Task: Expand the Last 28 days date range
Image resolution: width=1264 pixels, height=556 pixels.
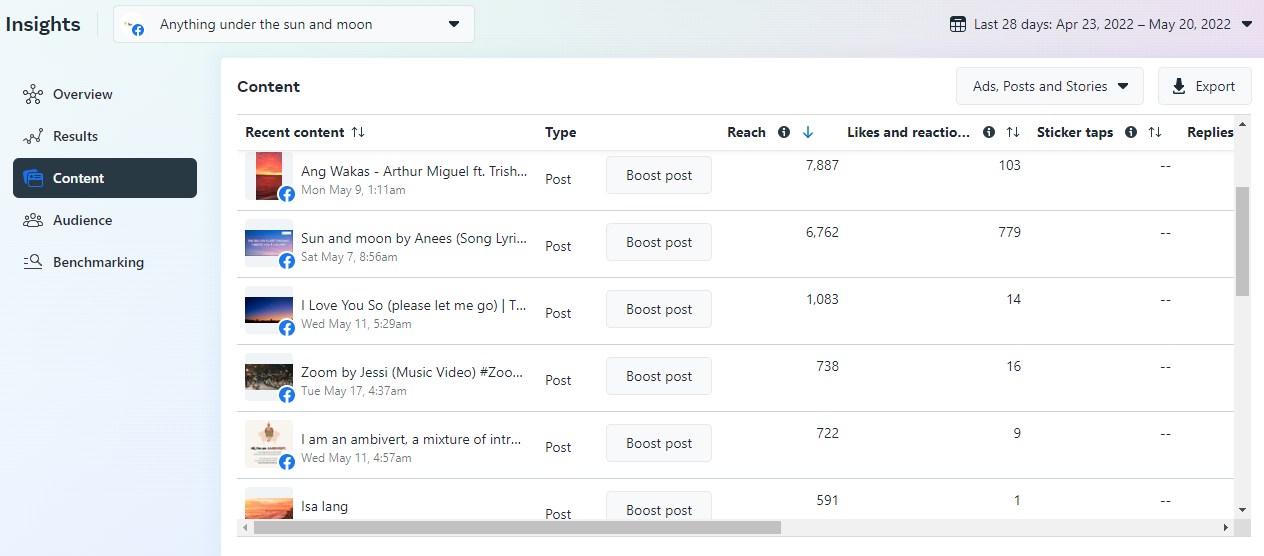Action: pos(1246,24)
